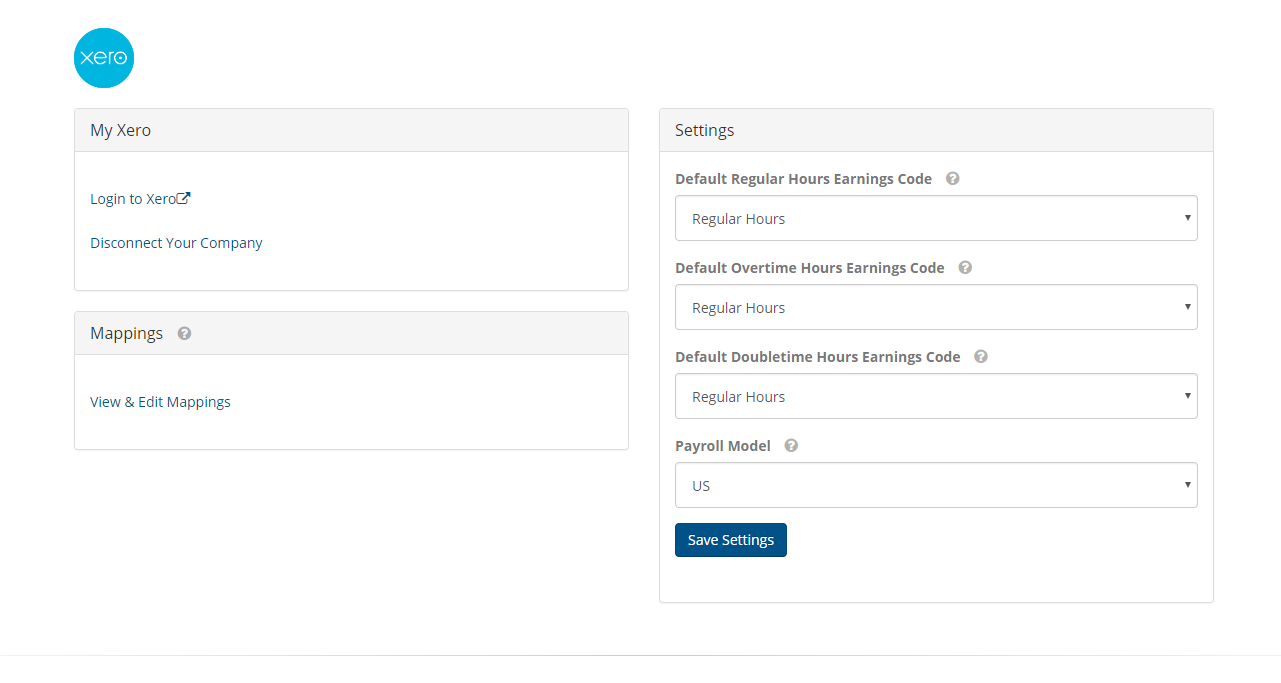This screenshot has height=683, width=1281.
Task: Click the Default Doubletime Hours Earnings Code label
Action: [x=818, y=357]
